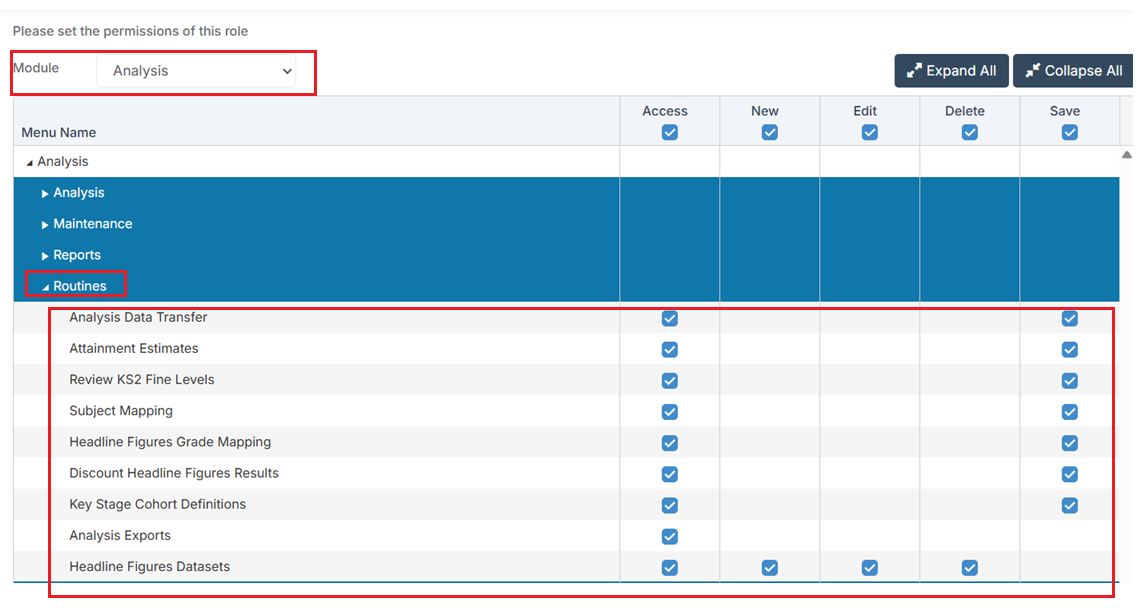Toggle the Access column header checkbox

[x=669, y=132]
